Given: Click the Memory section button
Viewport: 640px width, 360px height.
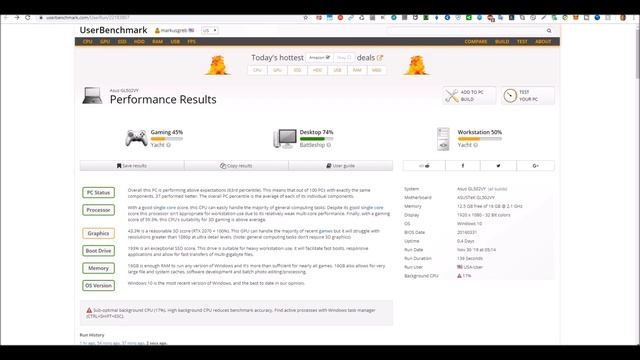Looking at the screenshot, I should [98, 268].
